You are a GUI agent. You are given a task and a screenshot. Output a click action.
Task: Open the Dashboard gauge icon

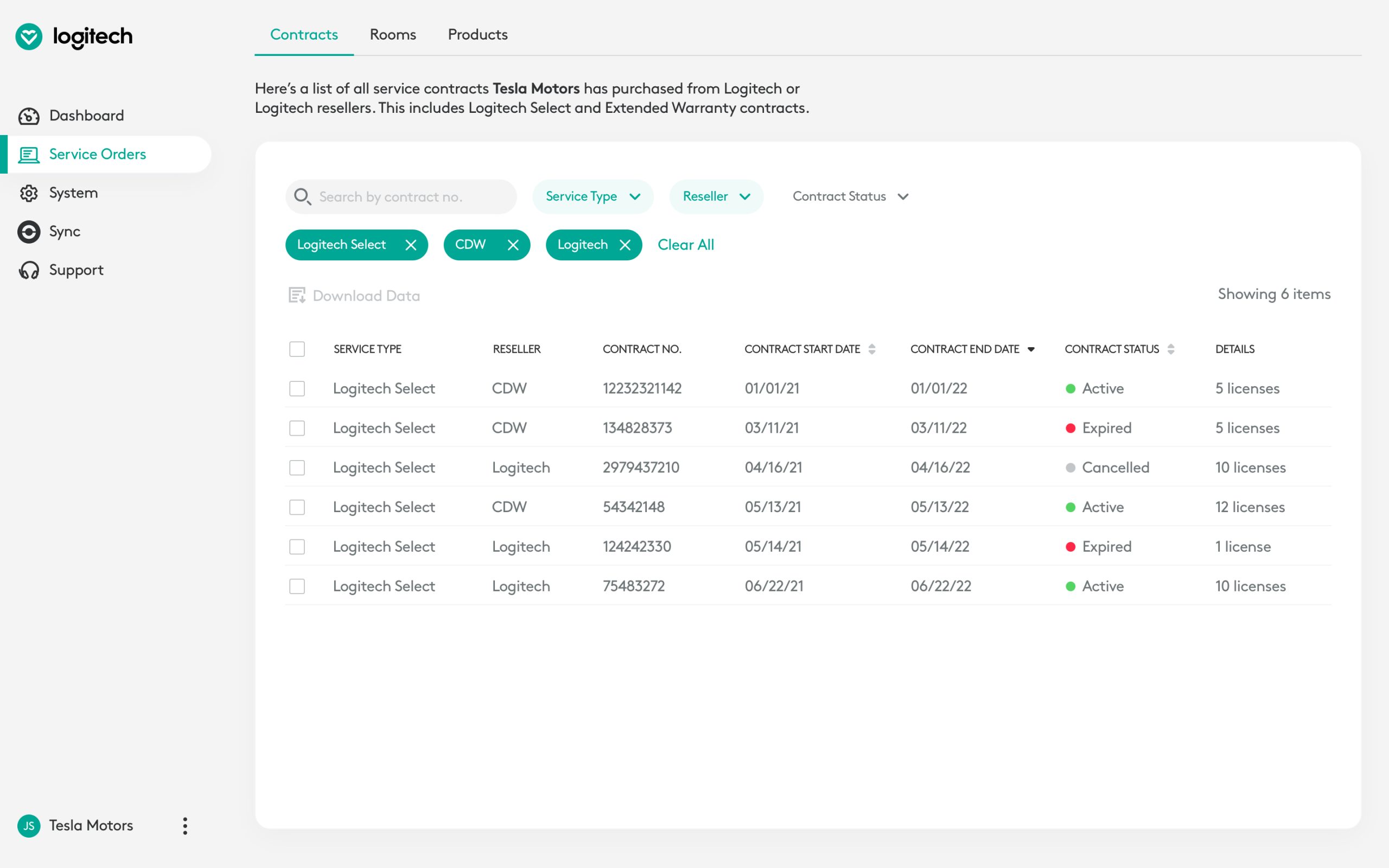point(29,116)
